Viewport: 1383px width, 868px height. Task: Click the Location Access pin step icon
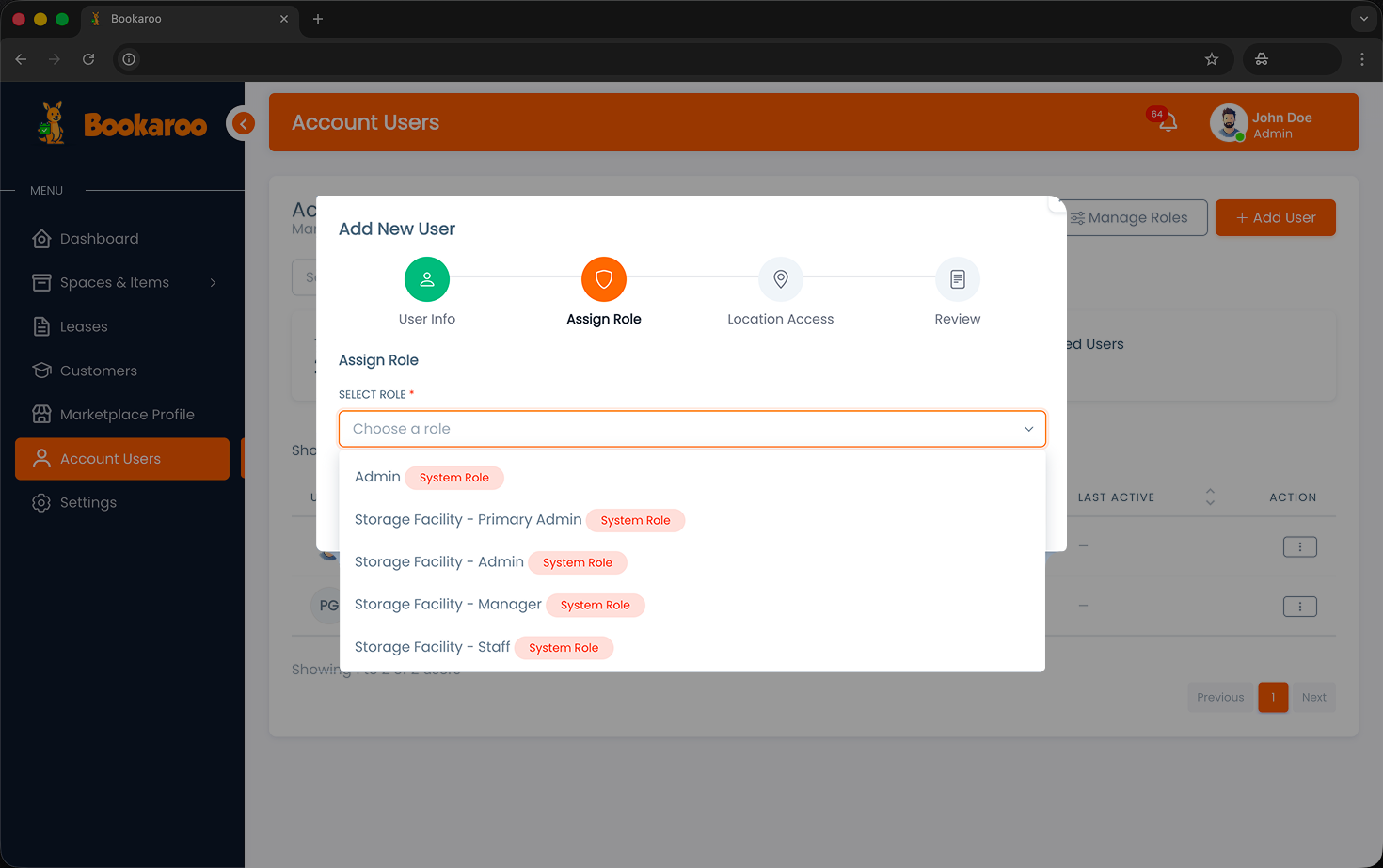point(780,279)
